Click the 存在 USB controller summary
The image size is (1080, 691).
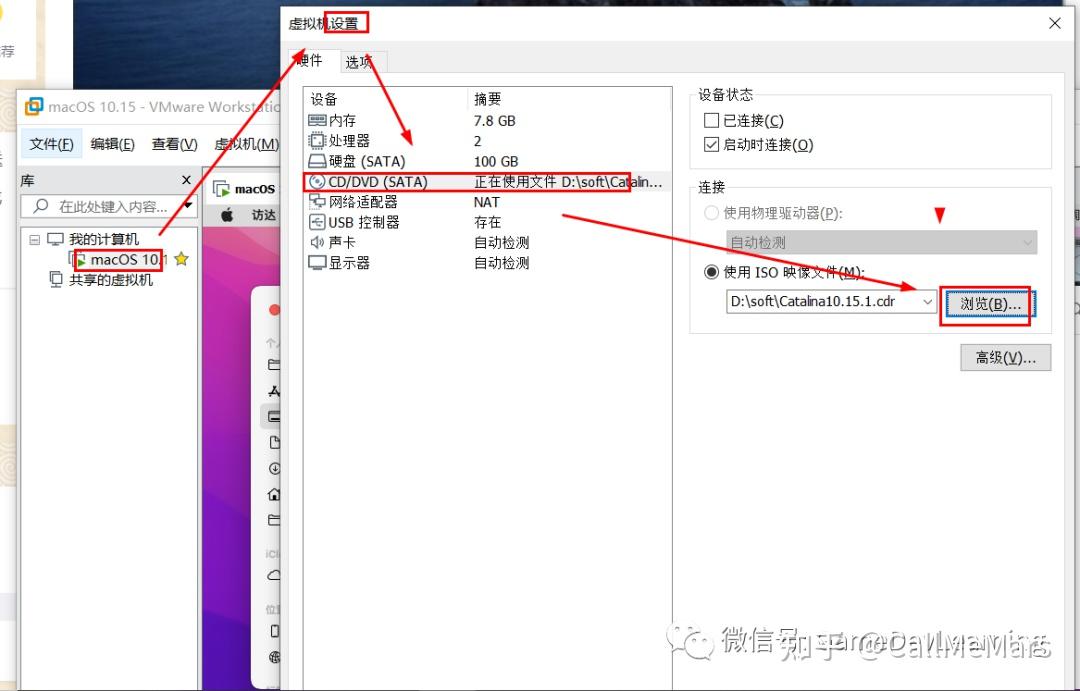tap(487, 222)
